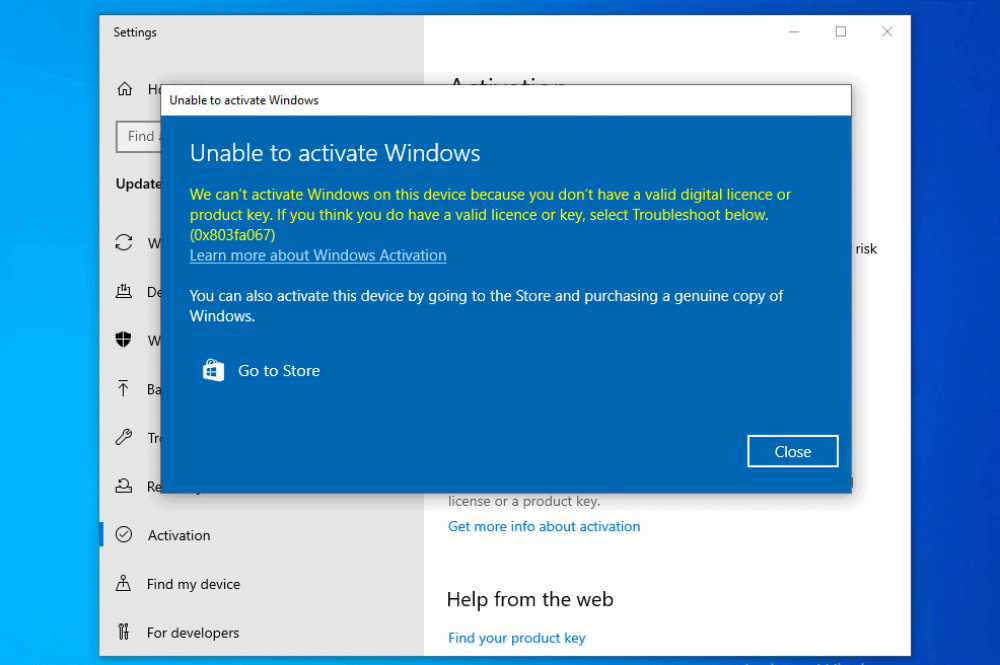Select the Windows Security shield icon
1000x665 pixels.
coord(124,339)
